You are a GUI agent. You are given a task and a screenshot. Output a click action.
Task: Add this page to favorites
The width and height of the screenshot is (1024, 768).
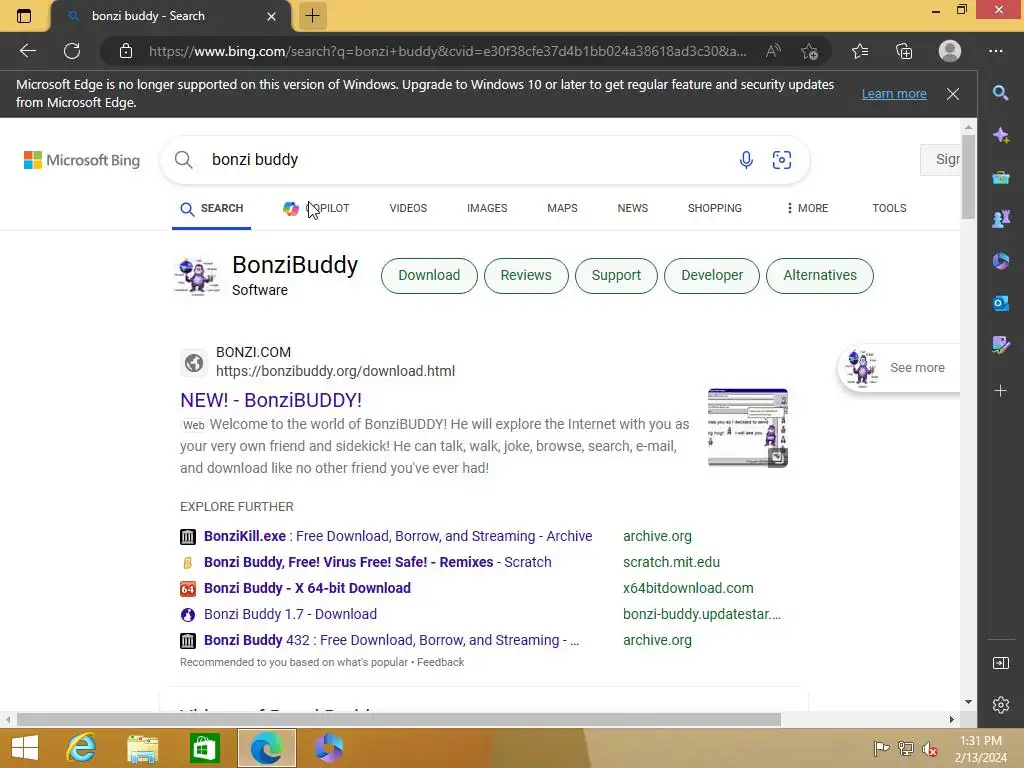coord(809,51)
